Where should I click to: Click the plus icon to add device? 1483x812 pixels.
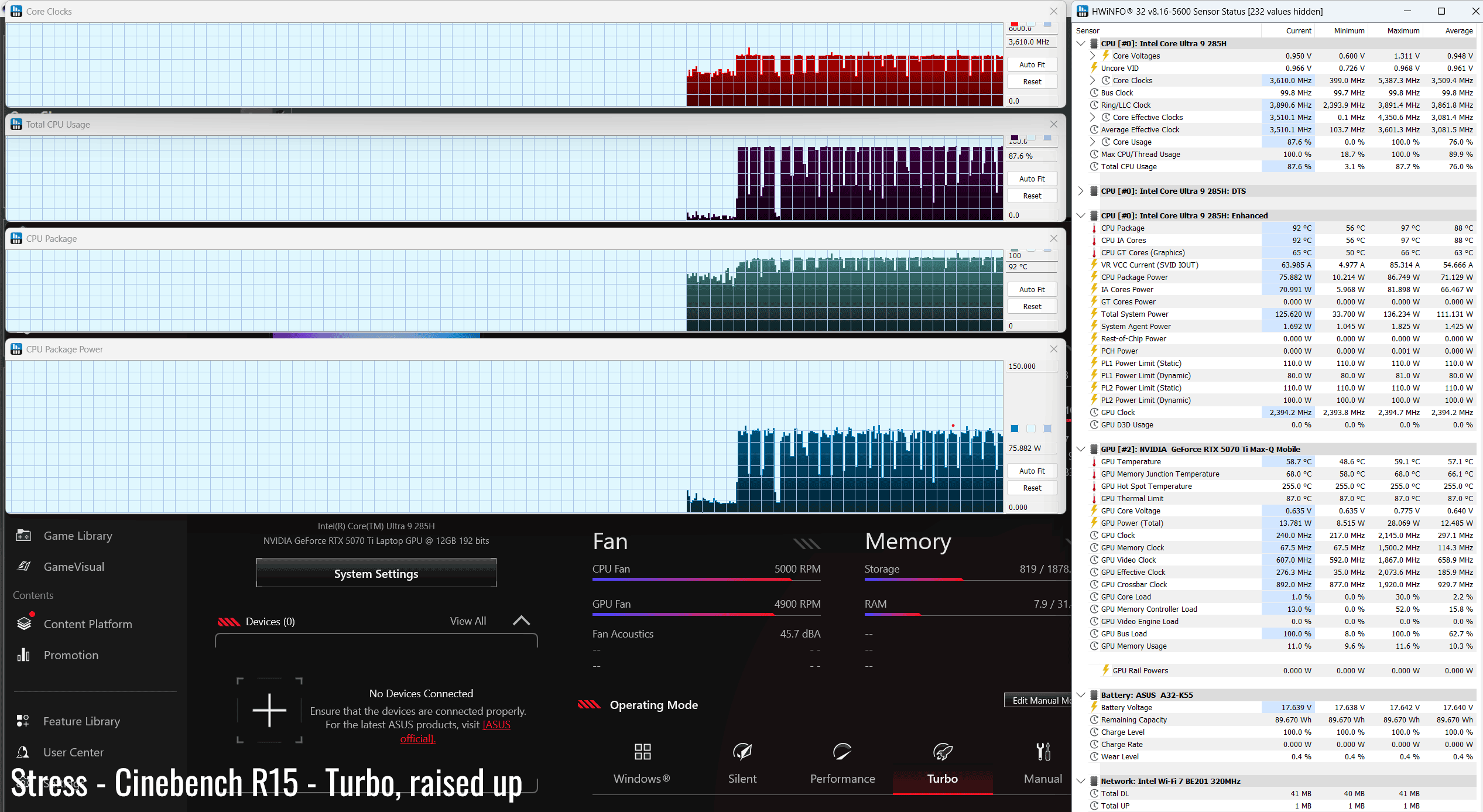[269, 710]
